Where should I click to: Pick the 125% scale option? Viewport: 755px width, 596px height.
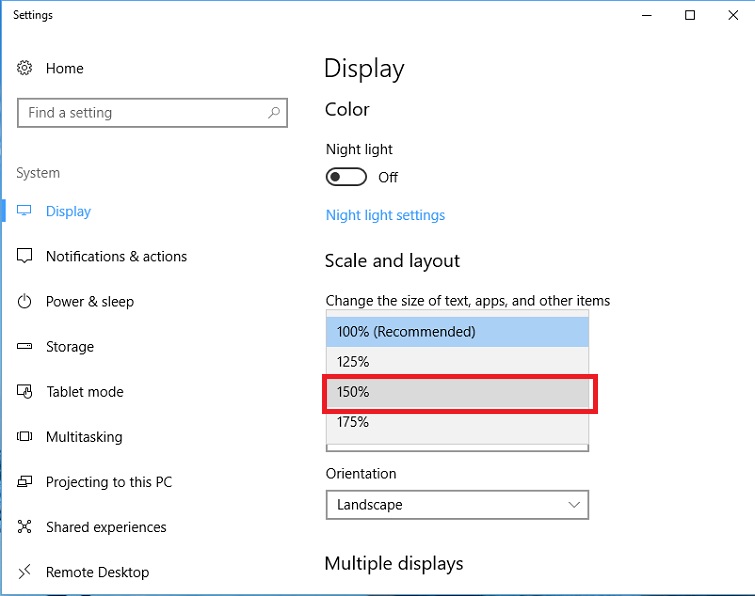point(457,361)
